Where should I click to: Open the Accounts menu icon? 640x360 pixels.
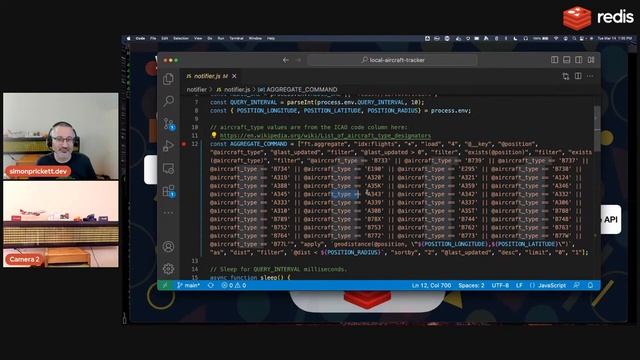coord(168,247)
